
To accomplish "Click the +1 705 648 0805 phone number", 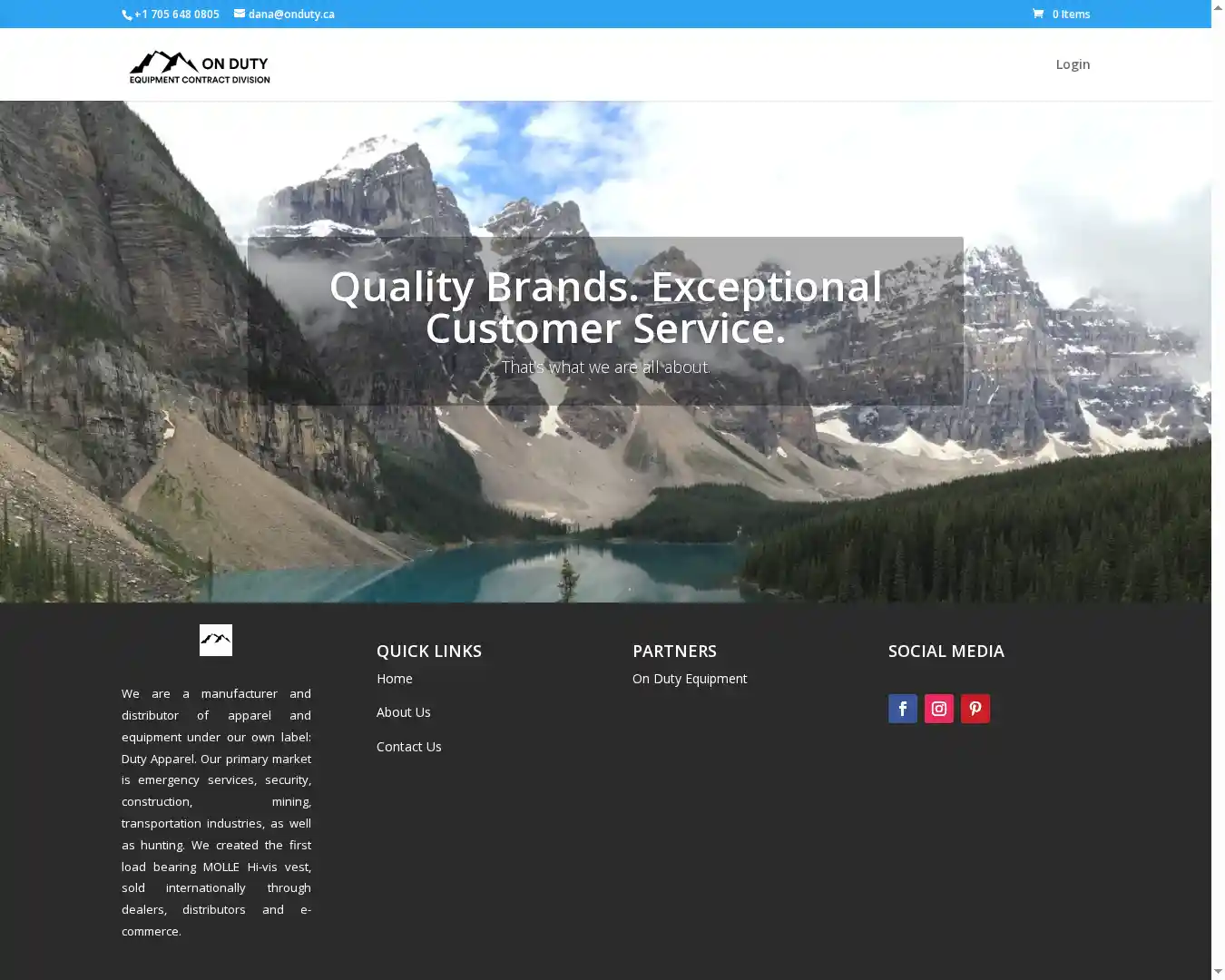I will 177,15.
